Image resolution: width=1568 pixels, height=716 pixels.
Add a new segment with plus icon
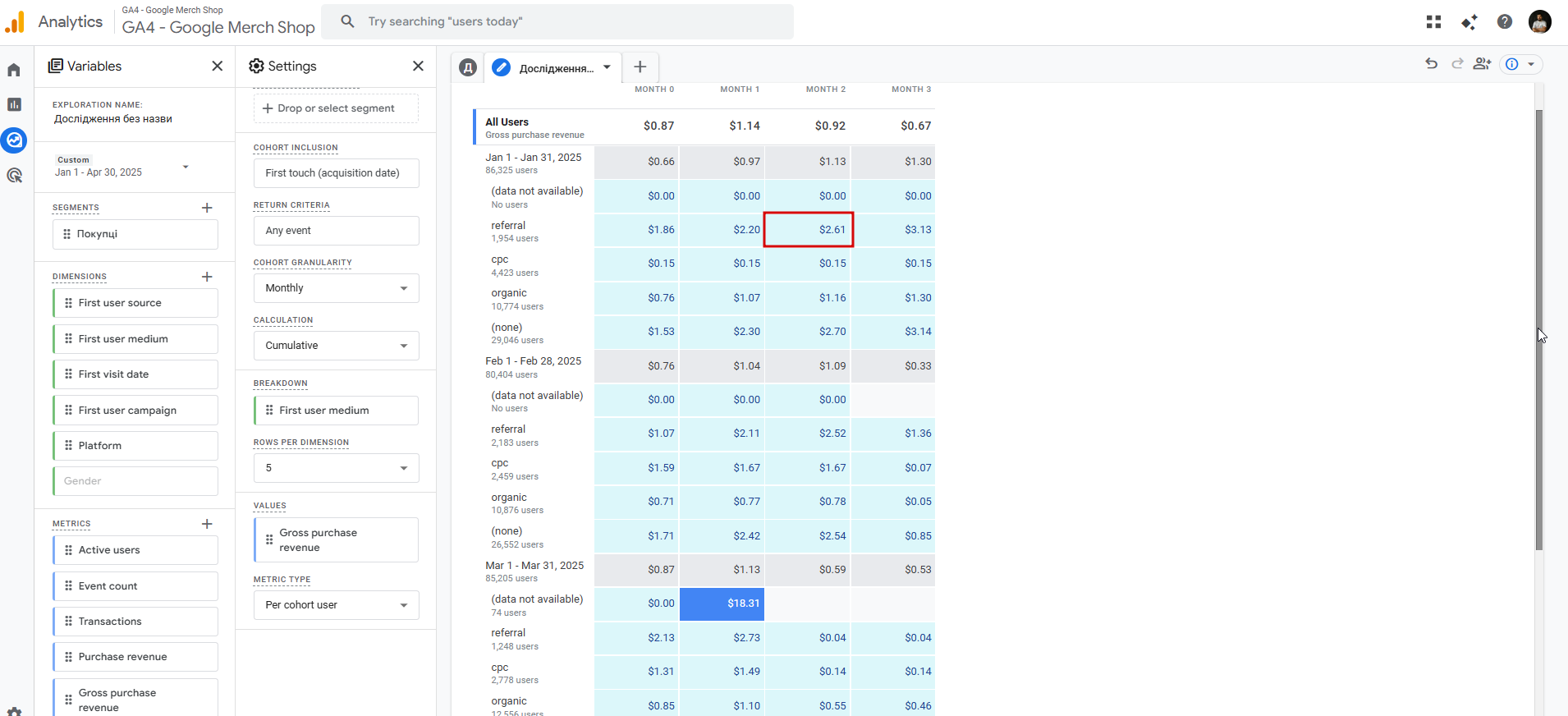click(x=207, y=208)
